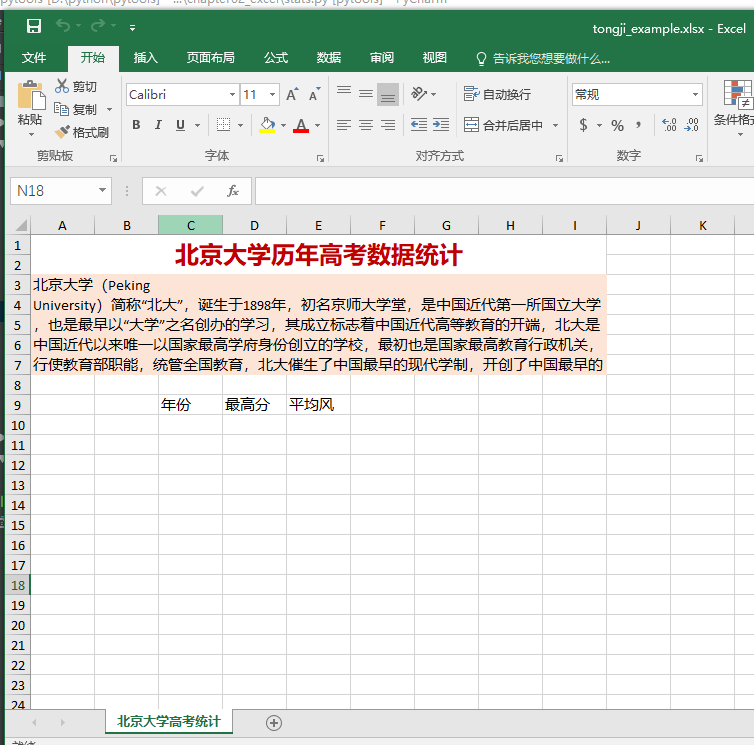This screenshot has width=754, height=745.
Task: Select the 北京大学高考统计 sheet tab
Action: click(x=169, y=721)
